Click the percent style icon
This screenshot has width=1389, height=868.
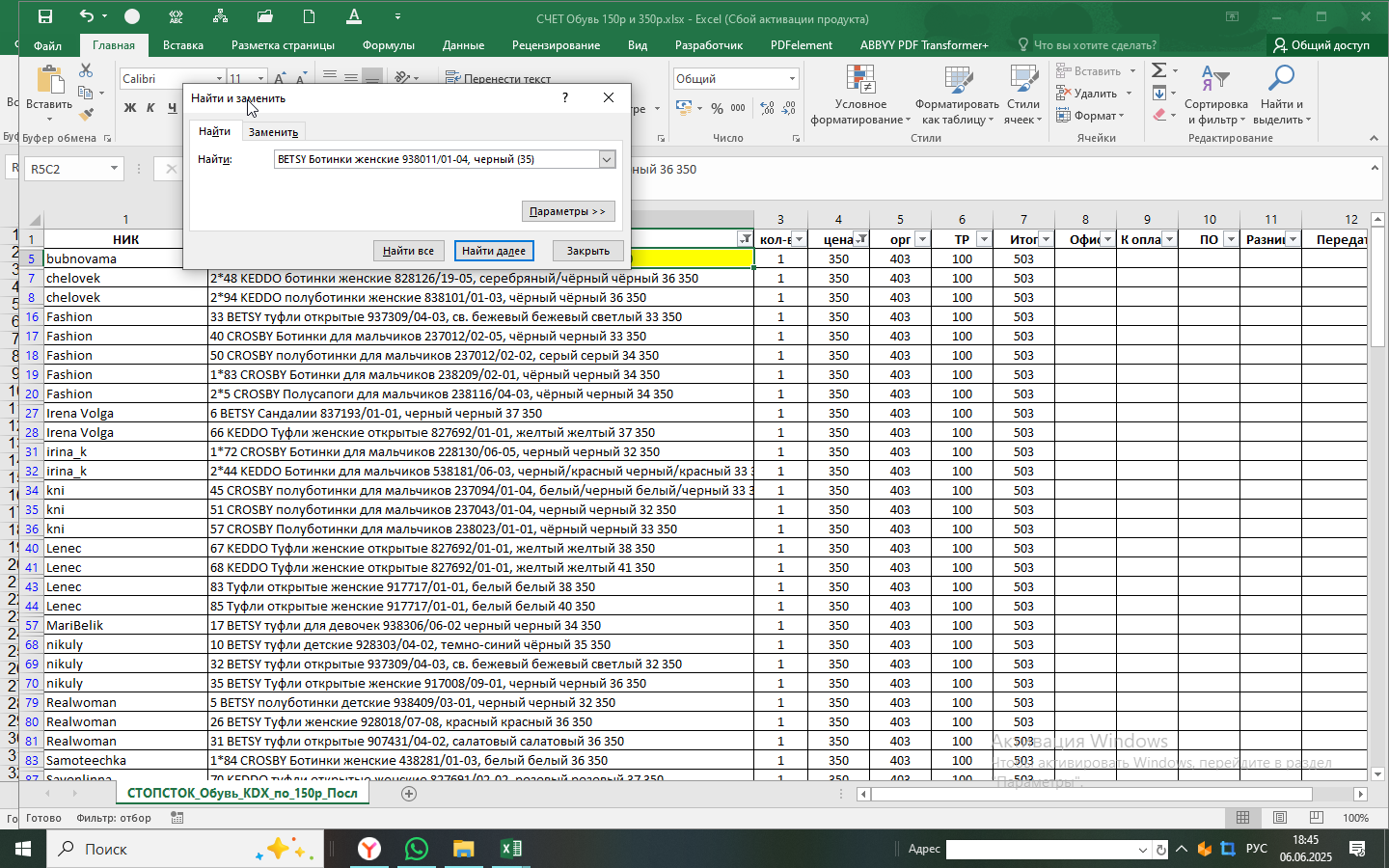[x=717, y=108]
